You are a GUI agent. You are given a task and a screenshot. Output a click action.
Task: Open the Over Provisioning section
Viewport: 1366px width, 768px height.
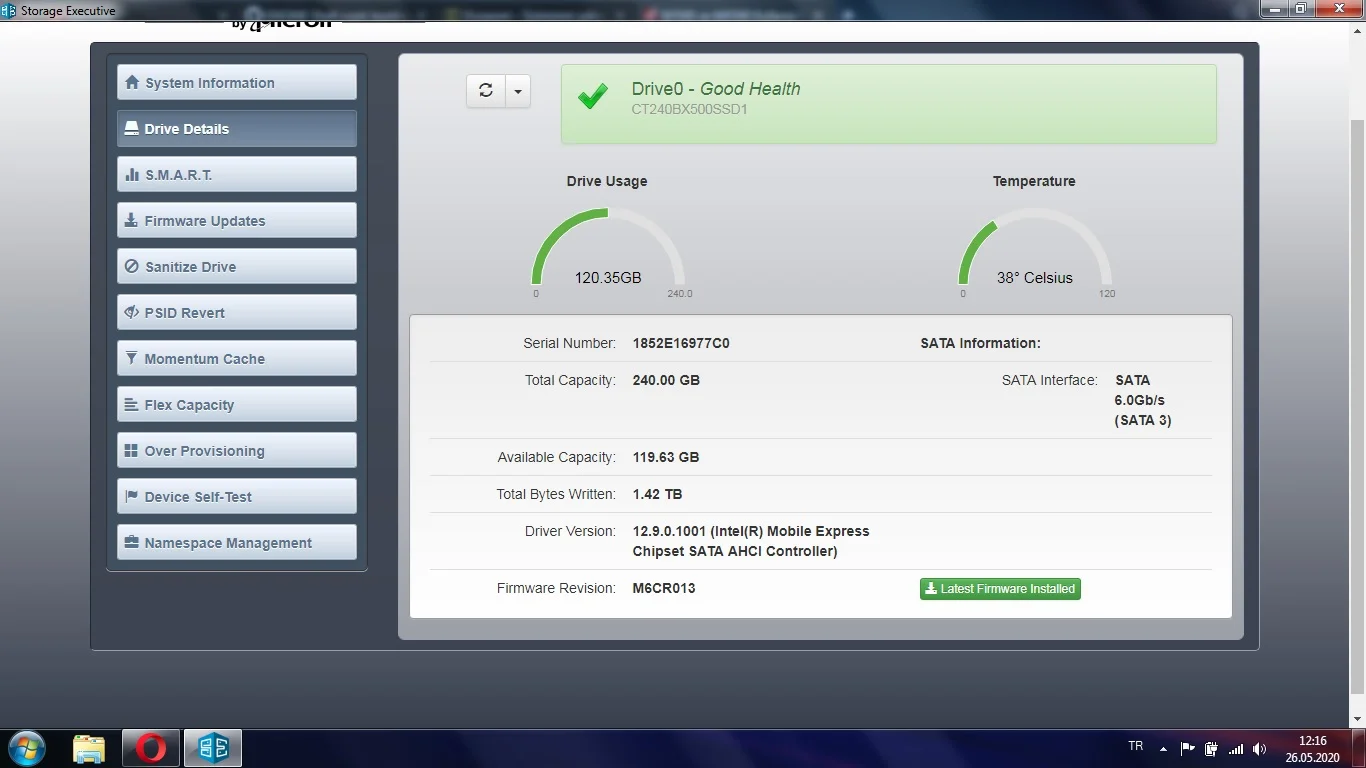(237, 451)
